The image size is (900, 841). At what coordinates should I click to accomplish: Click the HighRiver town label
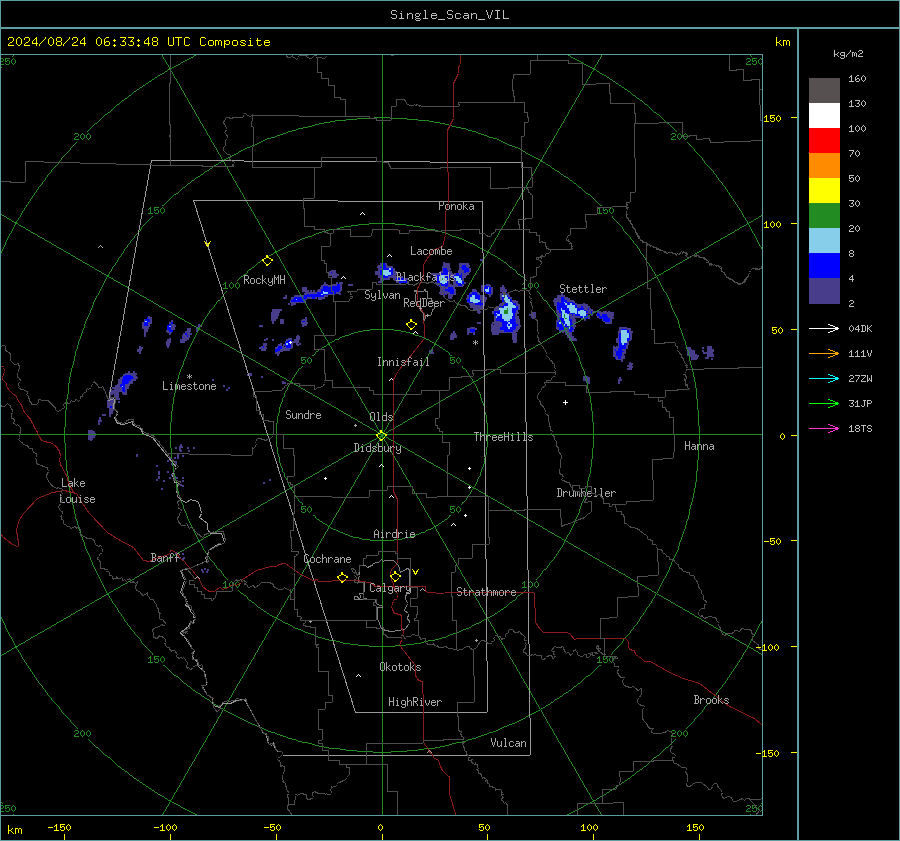pos(415,702)
